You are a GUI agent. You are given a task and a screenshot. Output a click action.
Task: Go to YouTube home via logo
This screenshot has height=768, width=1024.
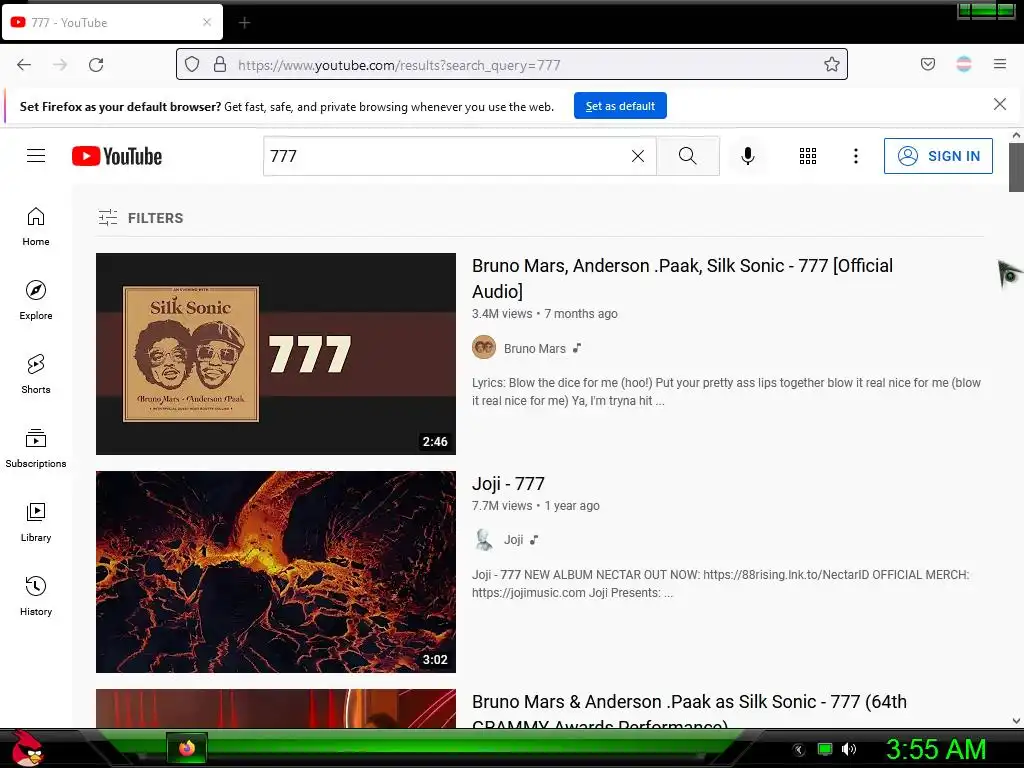pyautogui.click(x=117, y=156)
